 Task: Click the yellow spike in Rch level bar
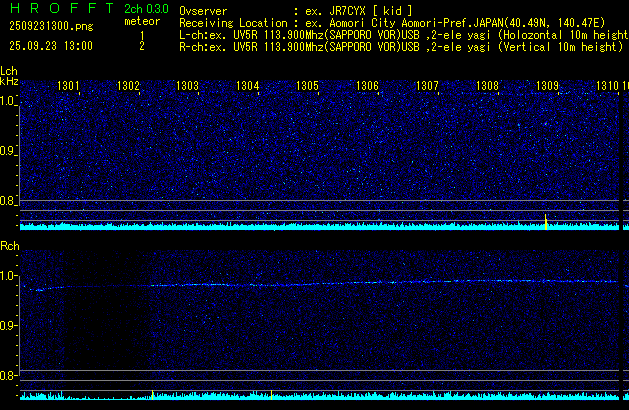point(152,395)
